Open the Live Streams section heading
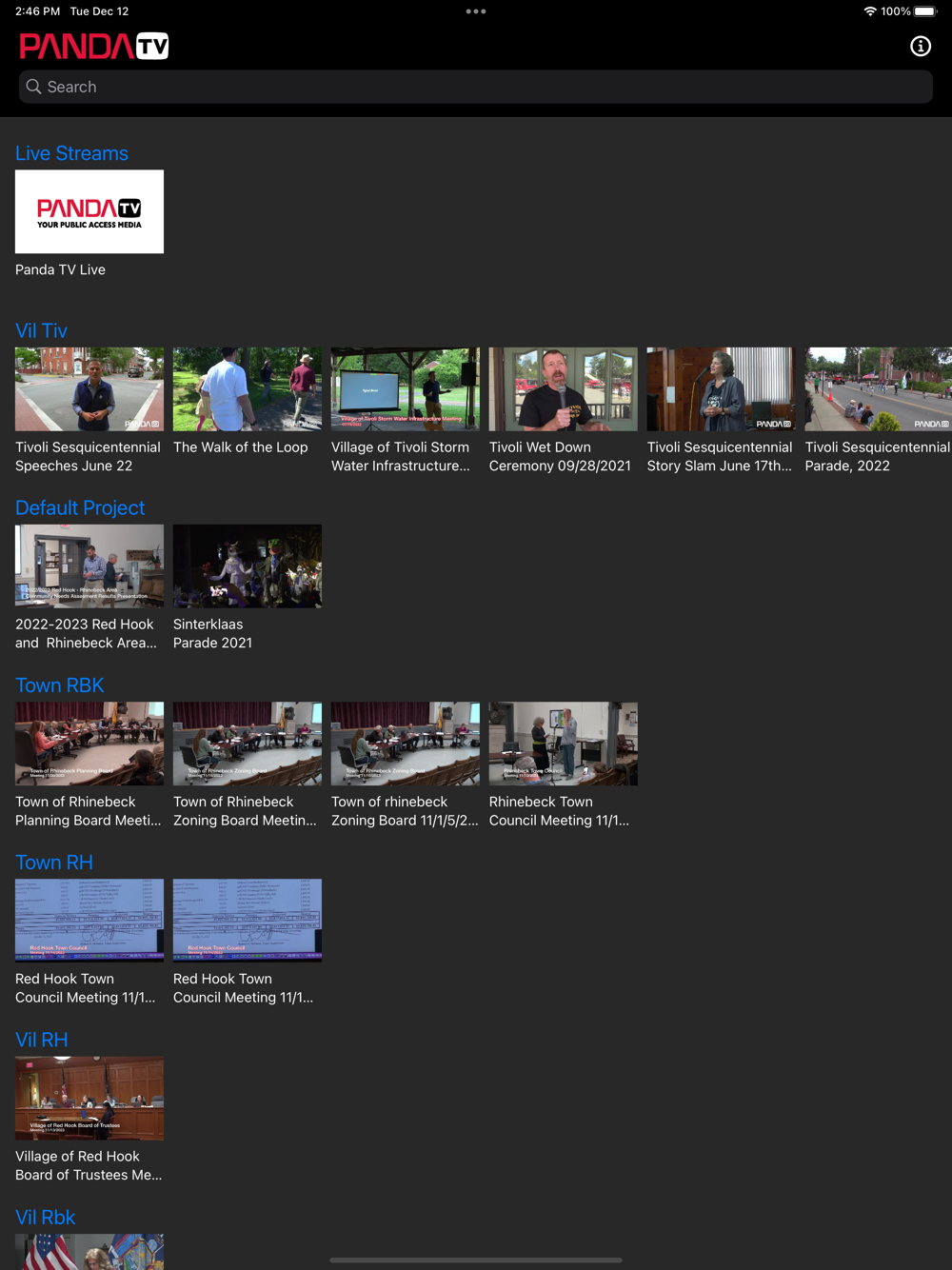Image resolution: width=952 pixels, height=1270 pixels. pyautogui.click(x=71, y=153)
